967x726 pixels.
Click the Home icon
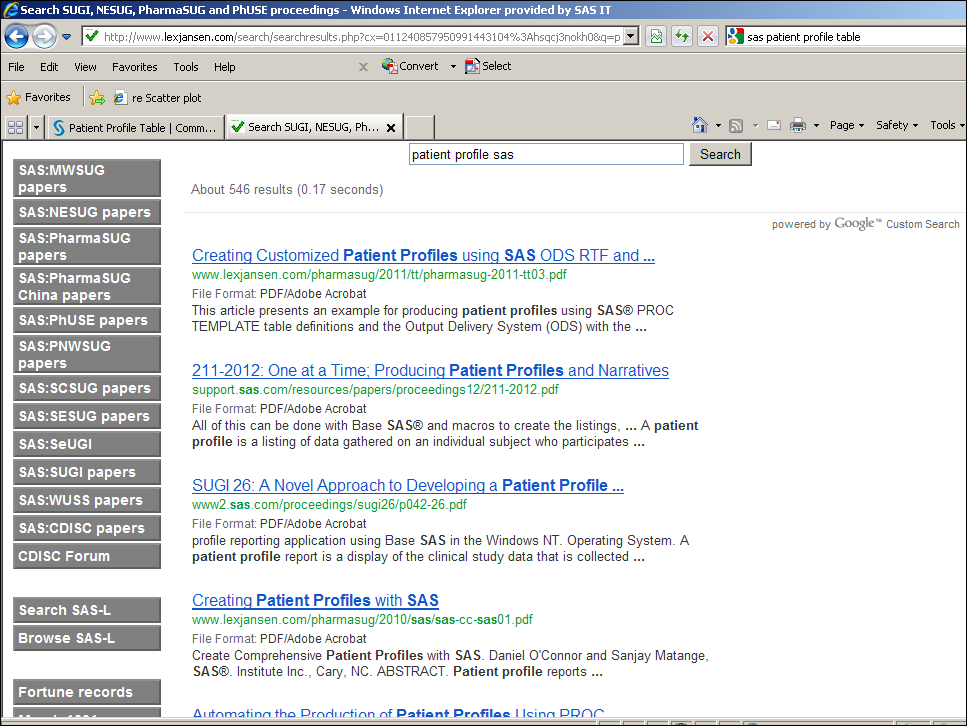pyautogui.click(x=700, y=125)
